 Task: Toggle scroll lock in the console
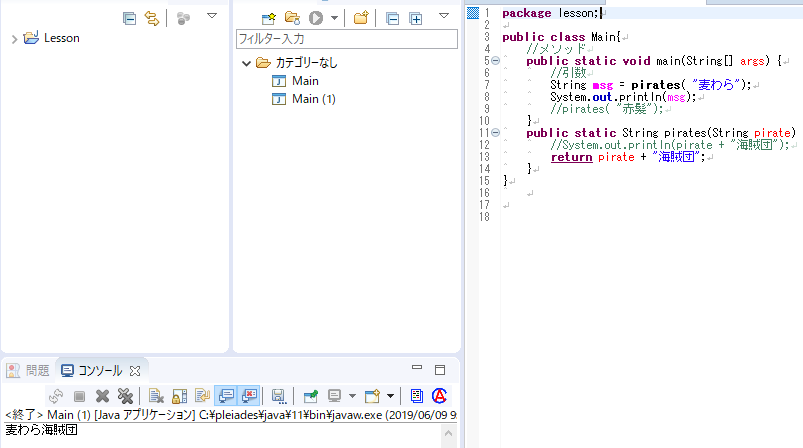[x=179, y=396]
